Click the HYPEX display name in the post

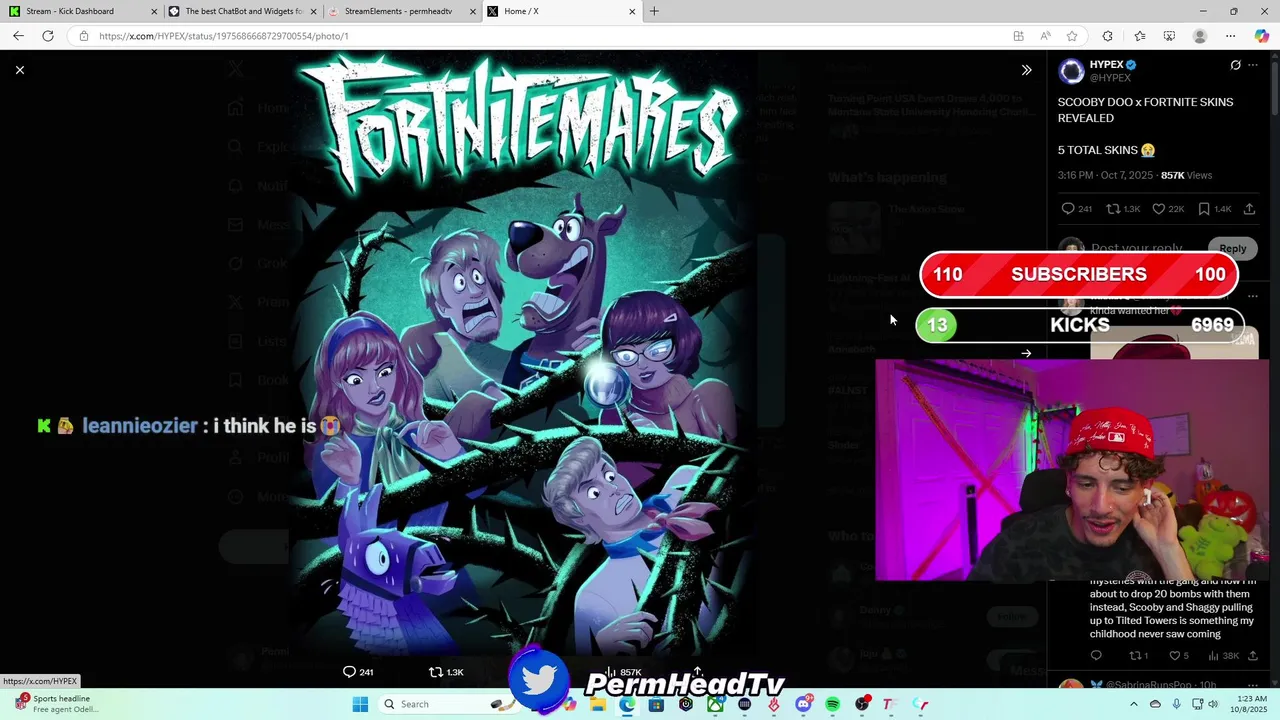pos(1106,65)
